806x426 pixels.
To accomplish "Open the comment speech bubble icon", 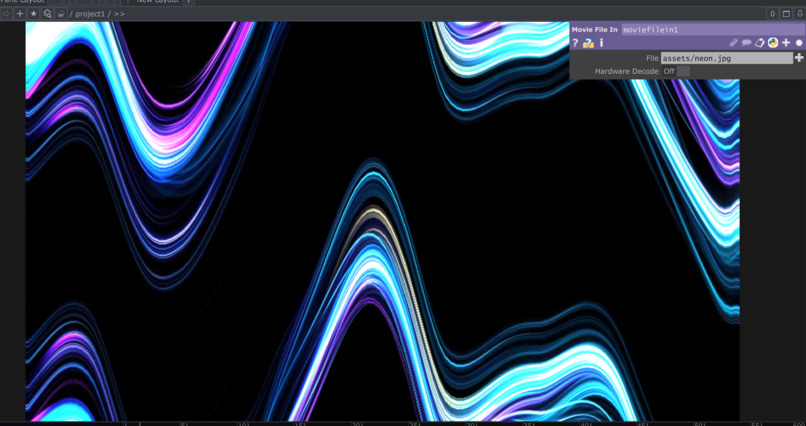I will coord(746,43).
